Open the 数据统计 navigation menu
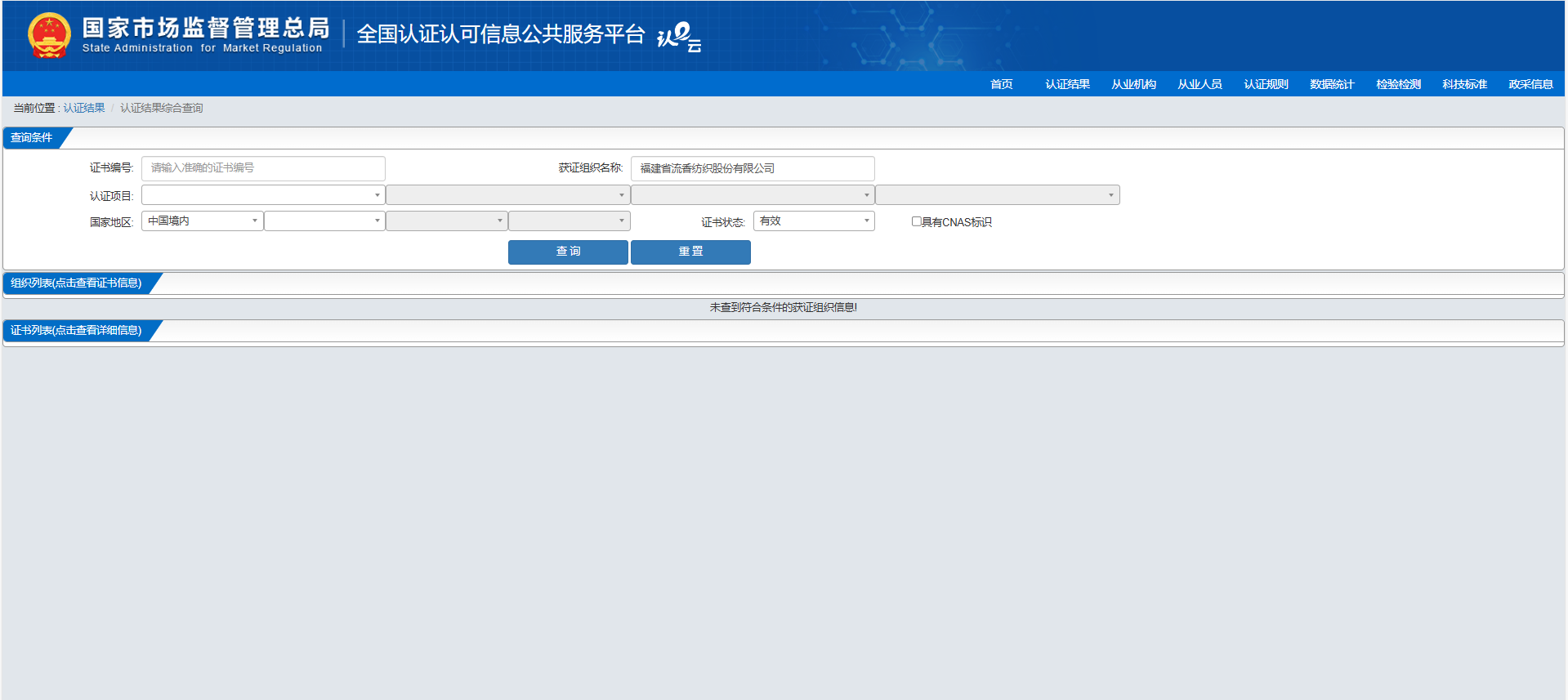This screenshot has height=700, width=1568. click(1332, 84)
